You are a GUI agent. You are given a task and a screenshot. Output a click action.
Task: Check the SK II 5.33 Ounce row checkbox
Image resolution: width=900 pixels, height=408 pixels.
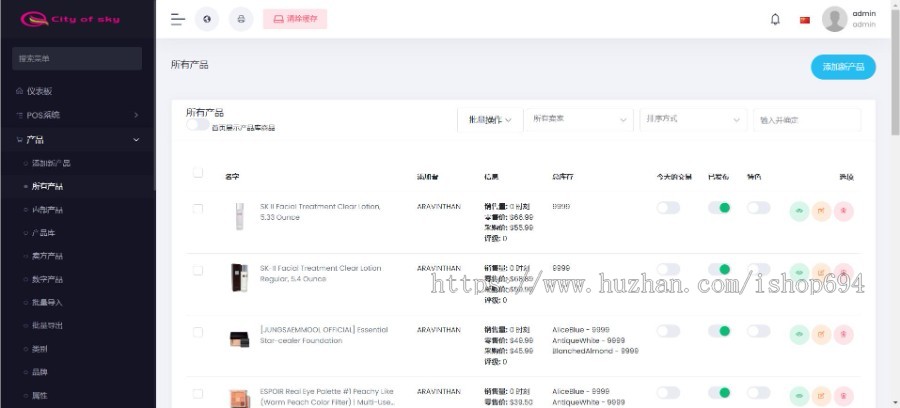(x=198, y=209)
